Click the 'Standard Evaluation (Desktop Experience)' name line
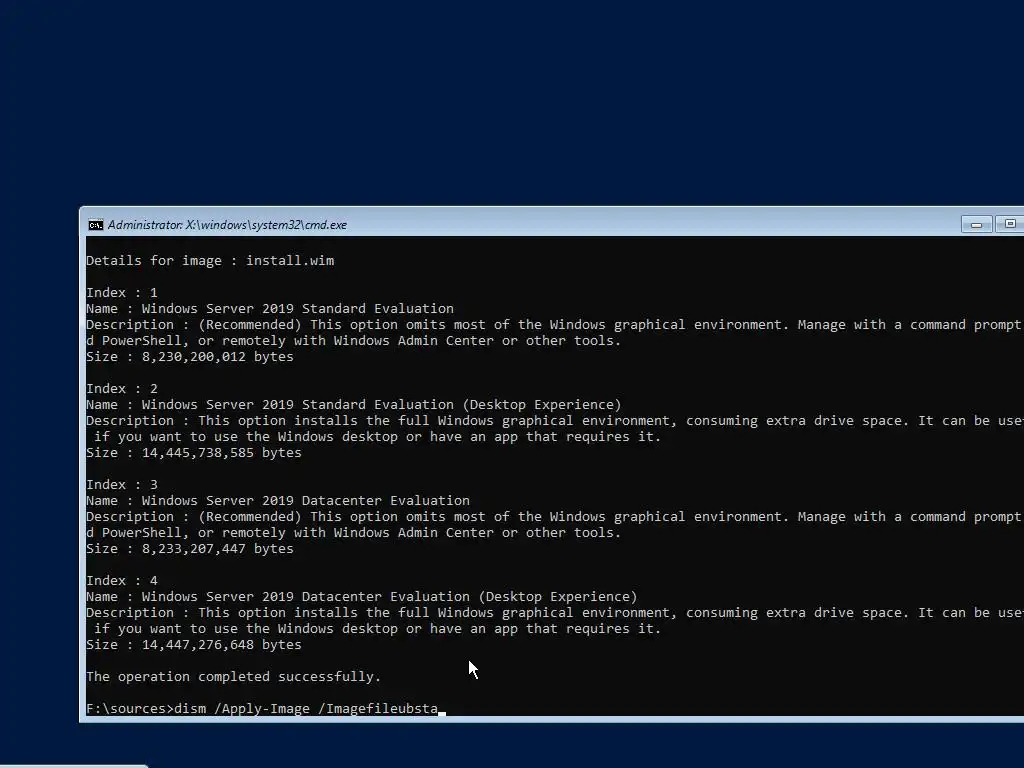This screenshot has width=1024, height=768. (x=354, y=404)
